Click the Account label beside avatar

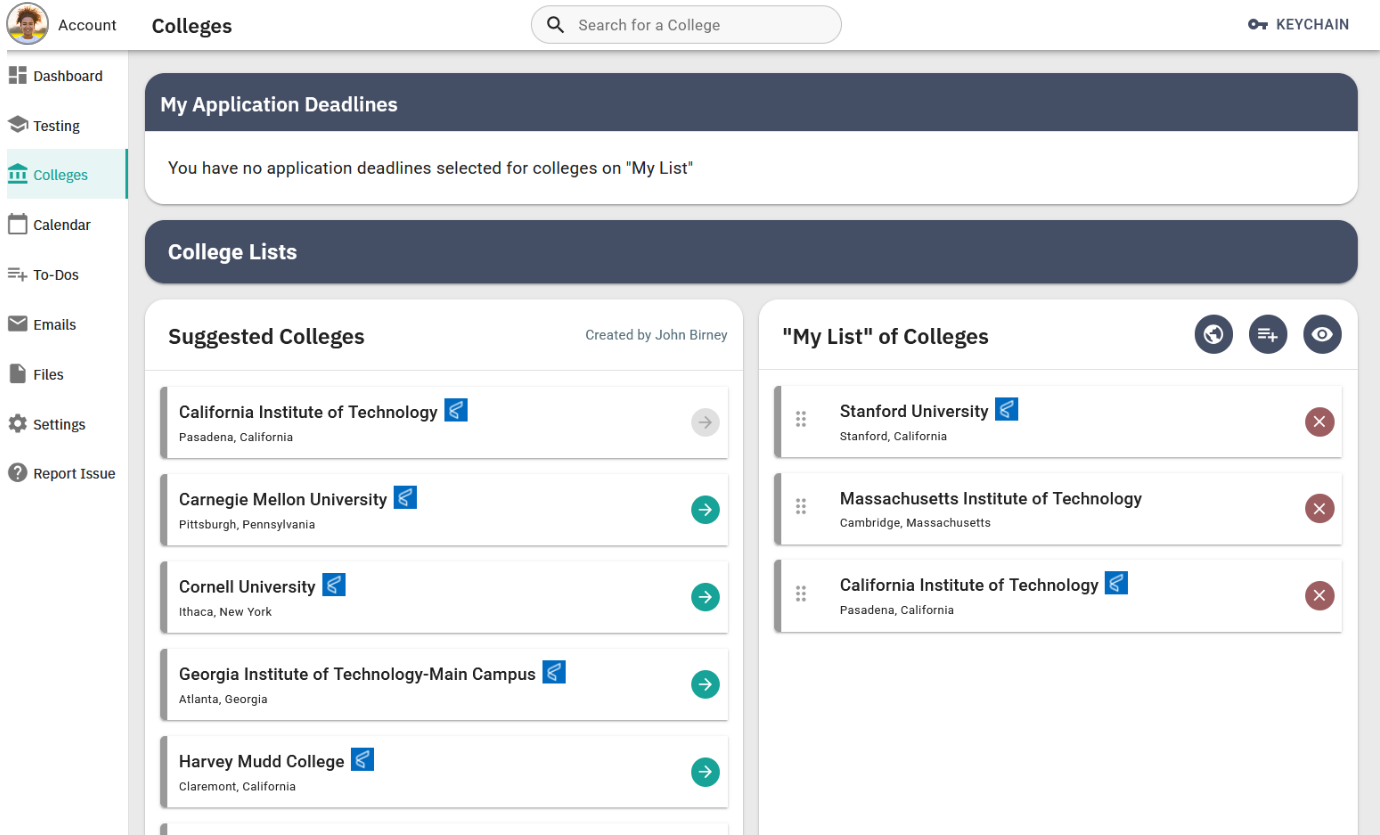87,25
